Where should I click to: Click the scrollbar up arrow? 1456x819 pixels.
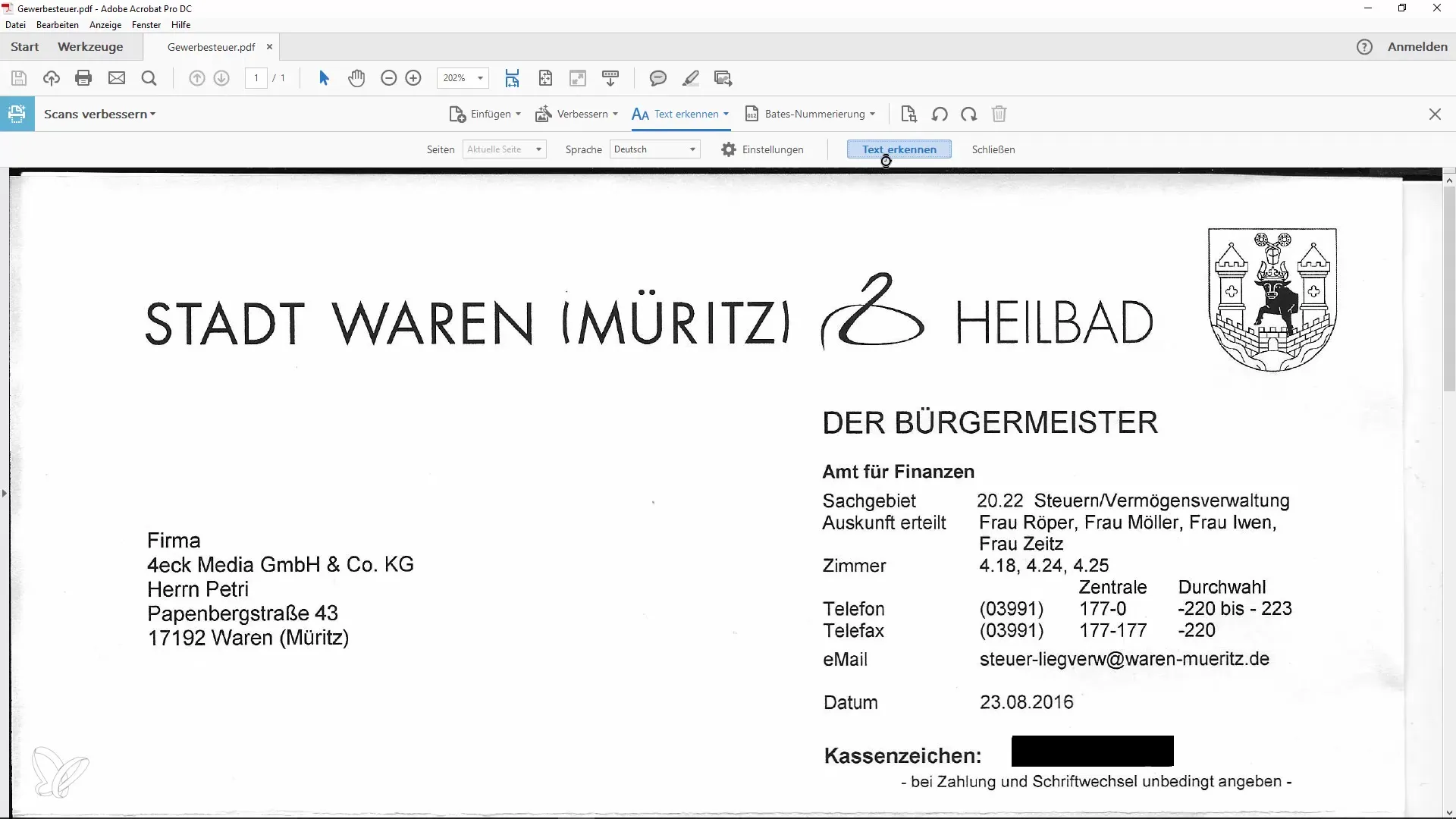click(x=1449, y=180)
